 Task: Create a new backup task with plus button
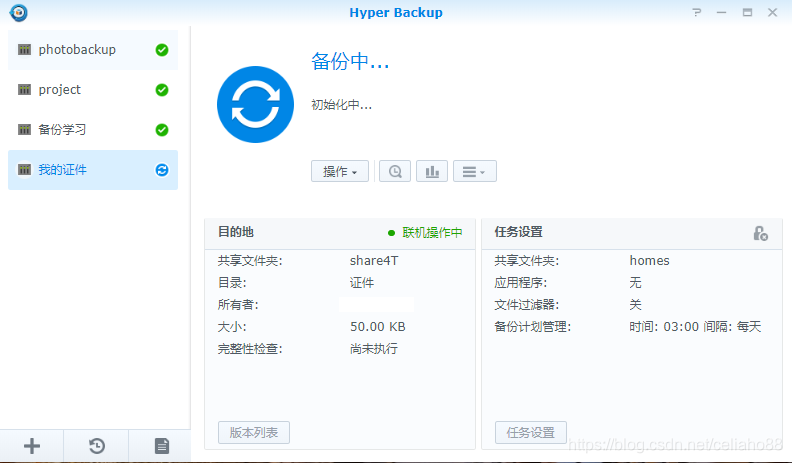point(32,446)
